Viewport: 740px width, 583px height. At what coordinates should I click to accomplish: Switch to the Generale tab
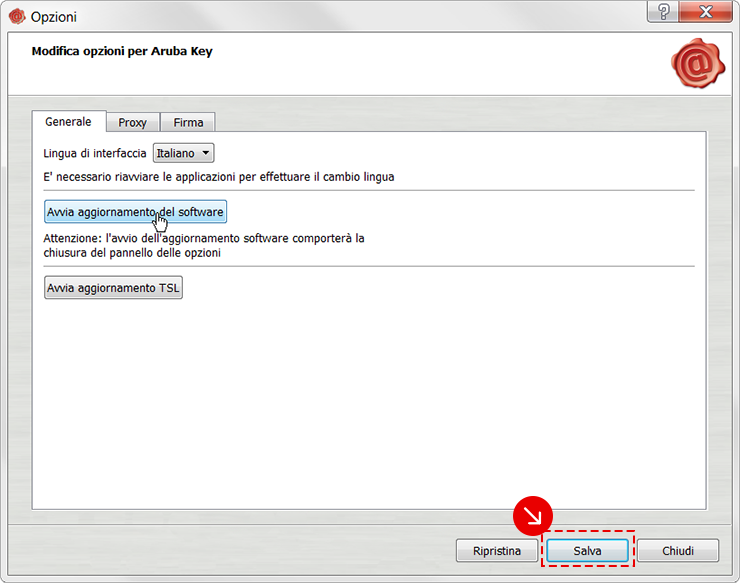click(x=68, y=122)
